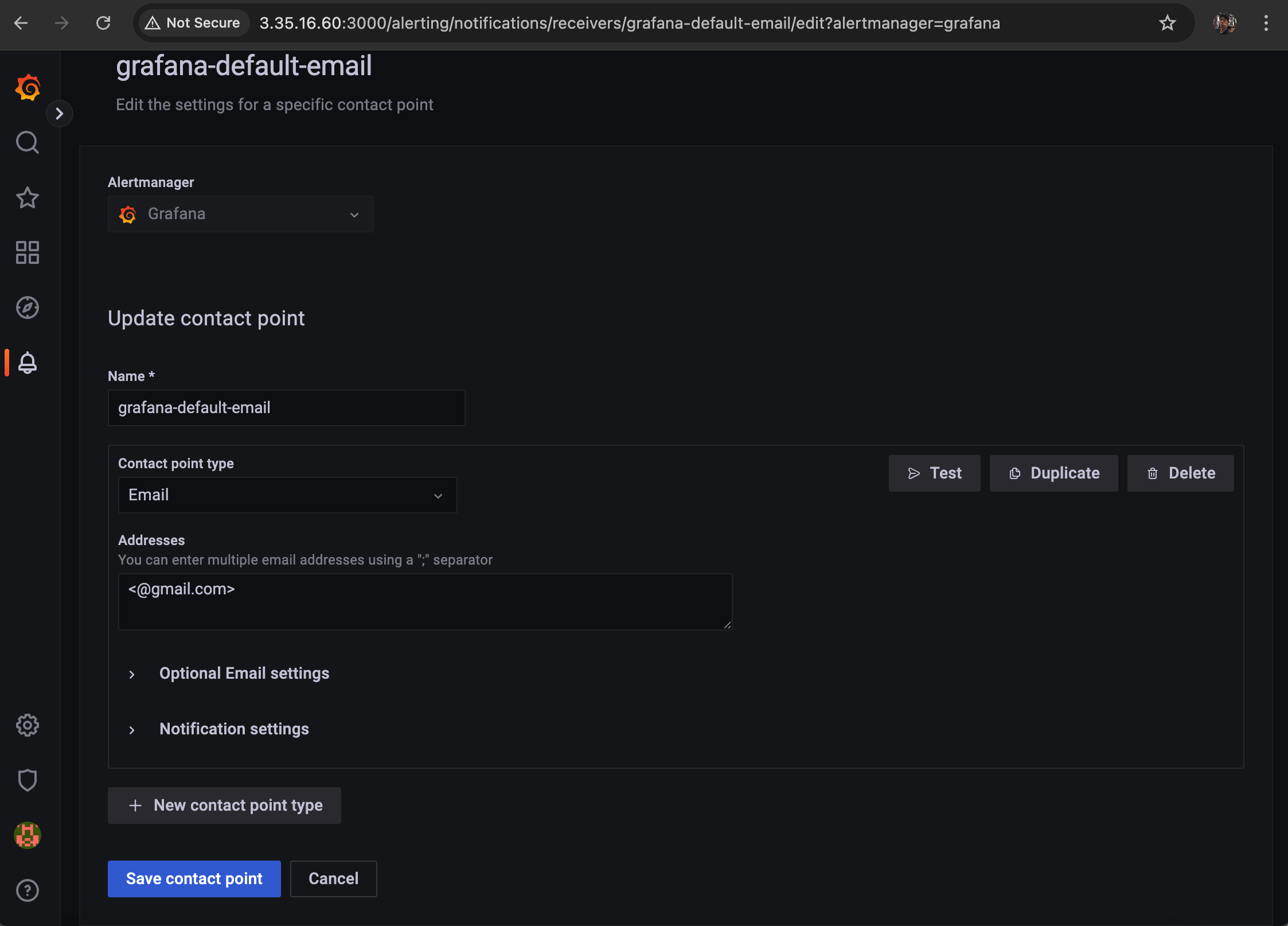Open the Alertmanager Grafana dropdown
This screenshot has width=1288, height=926.
tap(240, 214)
